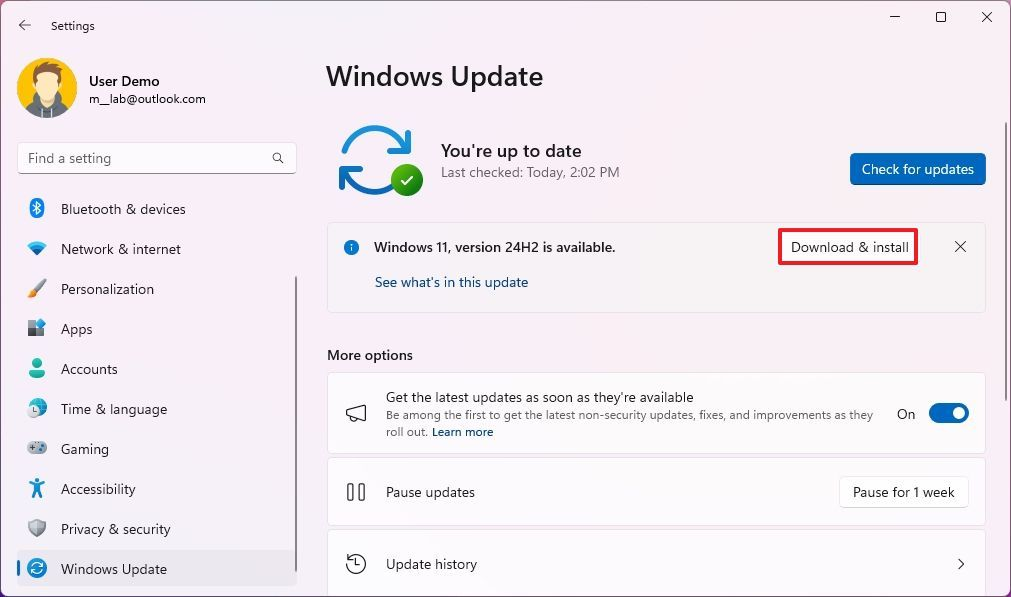This screenshot has width=1011, height=597.
Task: Minimize the Settings window
Action: (895, 17)
